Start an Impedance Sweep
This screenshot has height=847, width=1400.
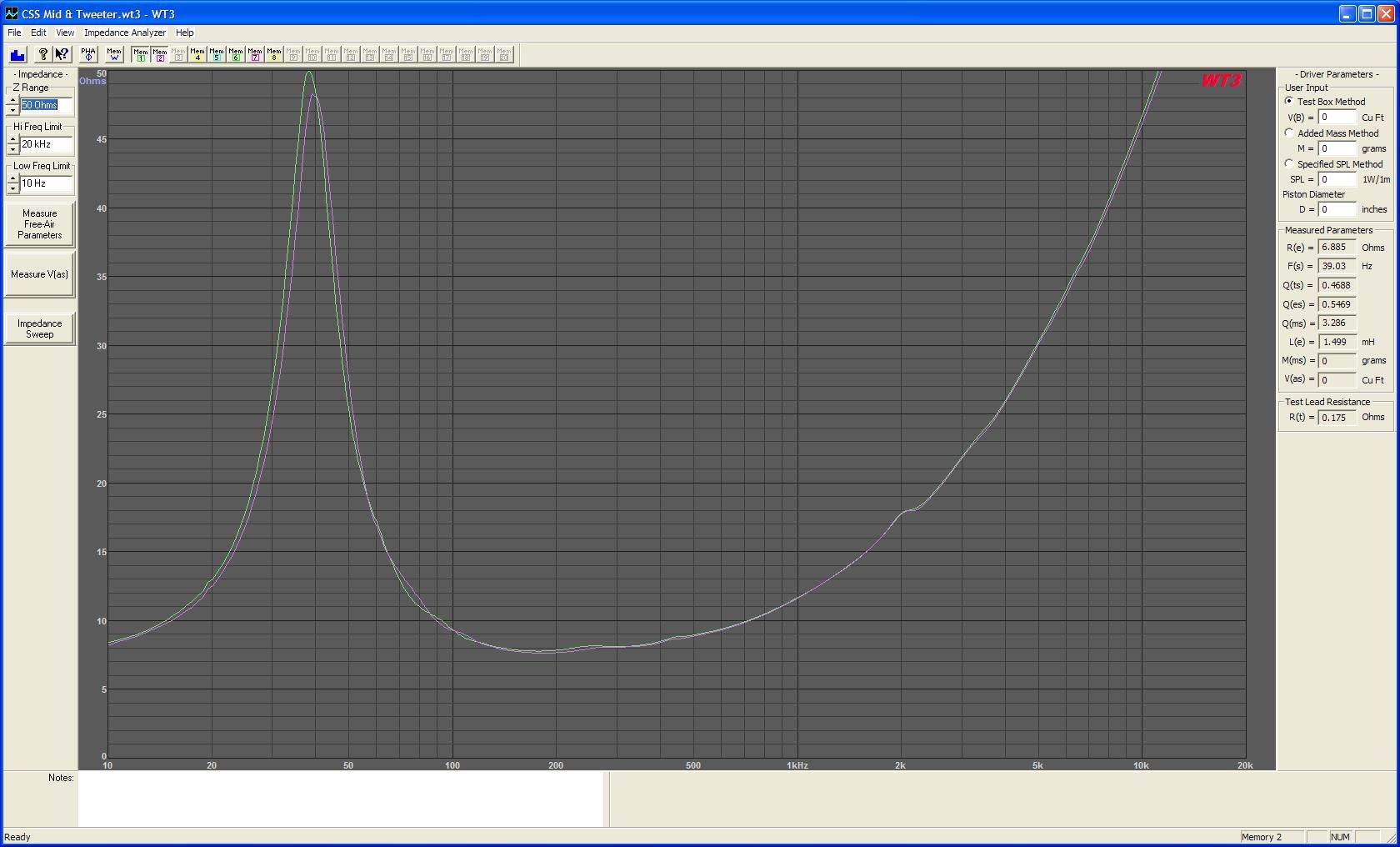pos(39,328)
